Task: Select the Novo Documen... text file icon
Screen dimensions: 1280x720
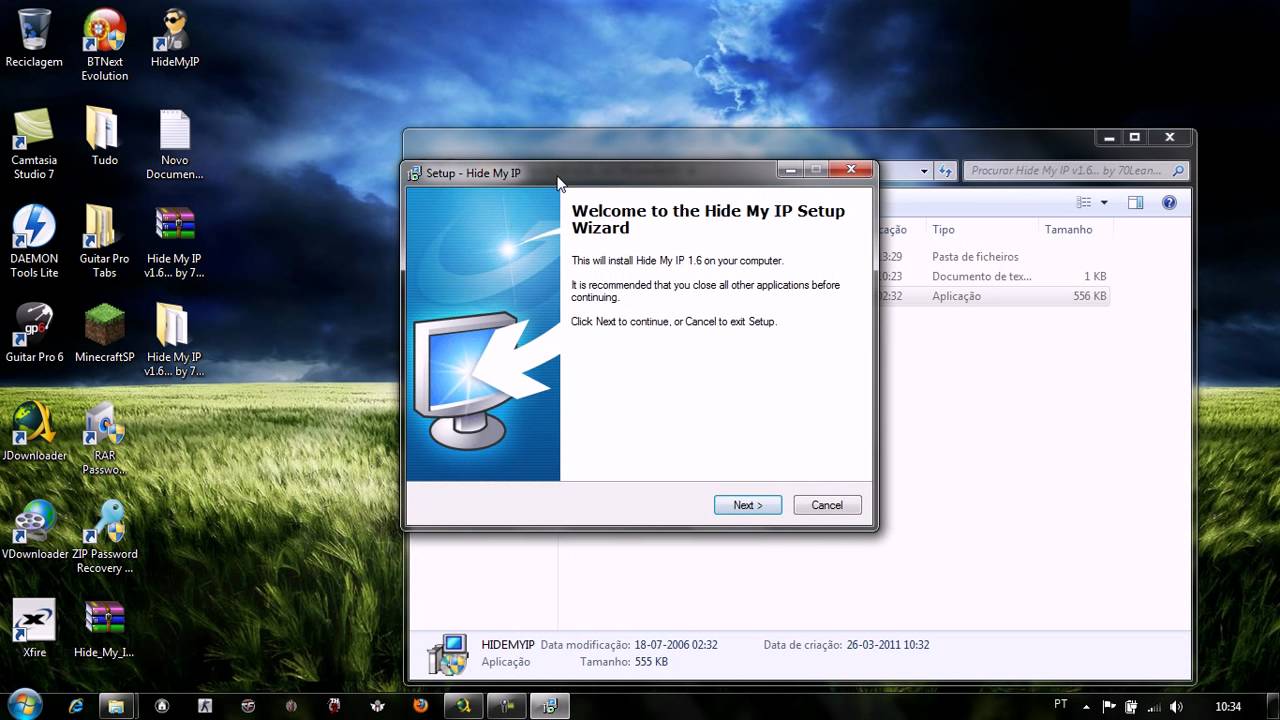Action: [175, 144]
